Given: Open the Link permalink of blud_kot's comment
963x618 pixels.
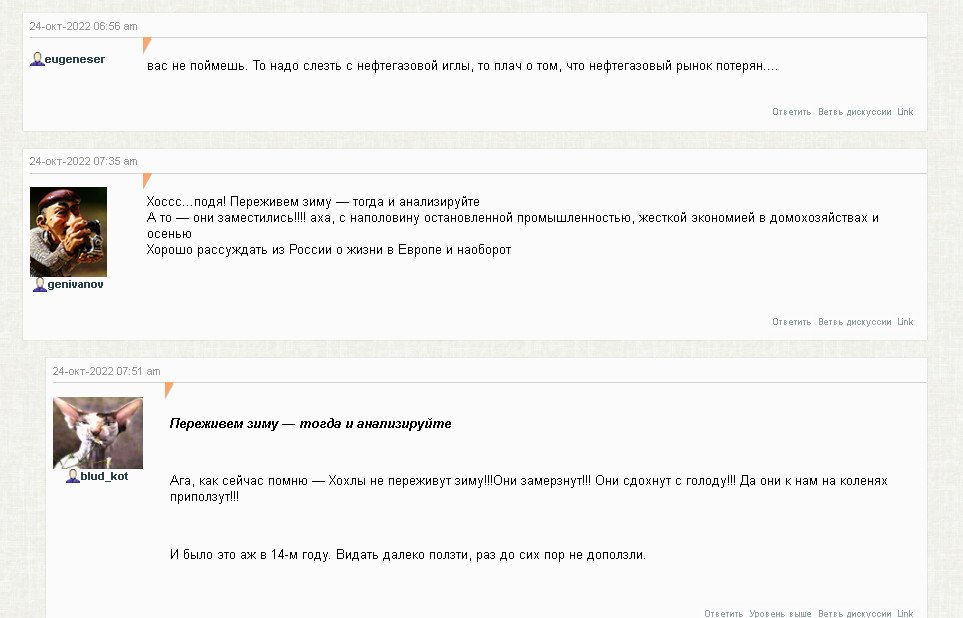Looking at the screenshot, I should coord(905,613).
